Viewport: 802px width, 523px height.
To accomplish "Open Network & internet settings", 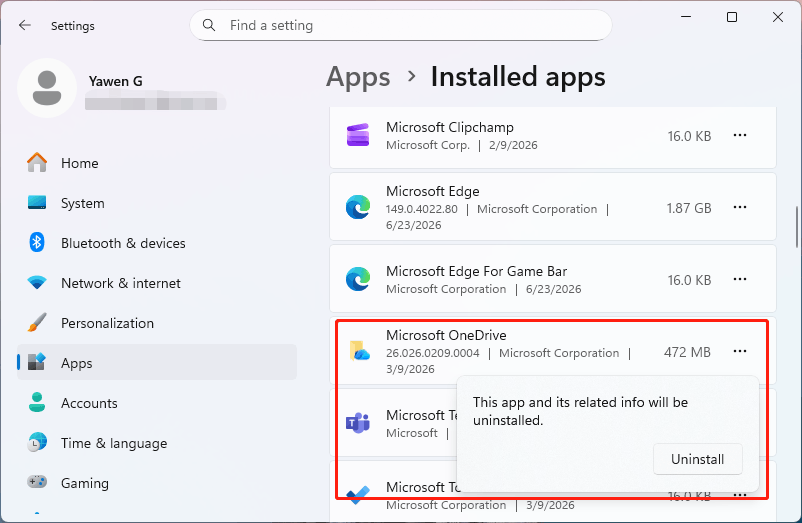I will point(157,283).
